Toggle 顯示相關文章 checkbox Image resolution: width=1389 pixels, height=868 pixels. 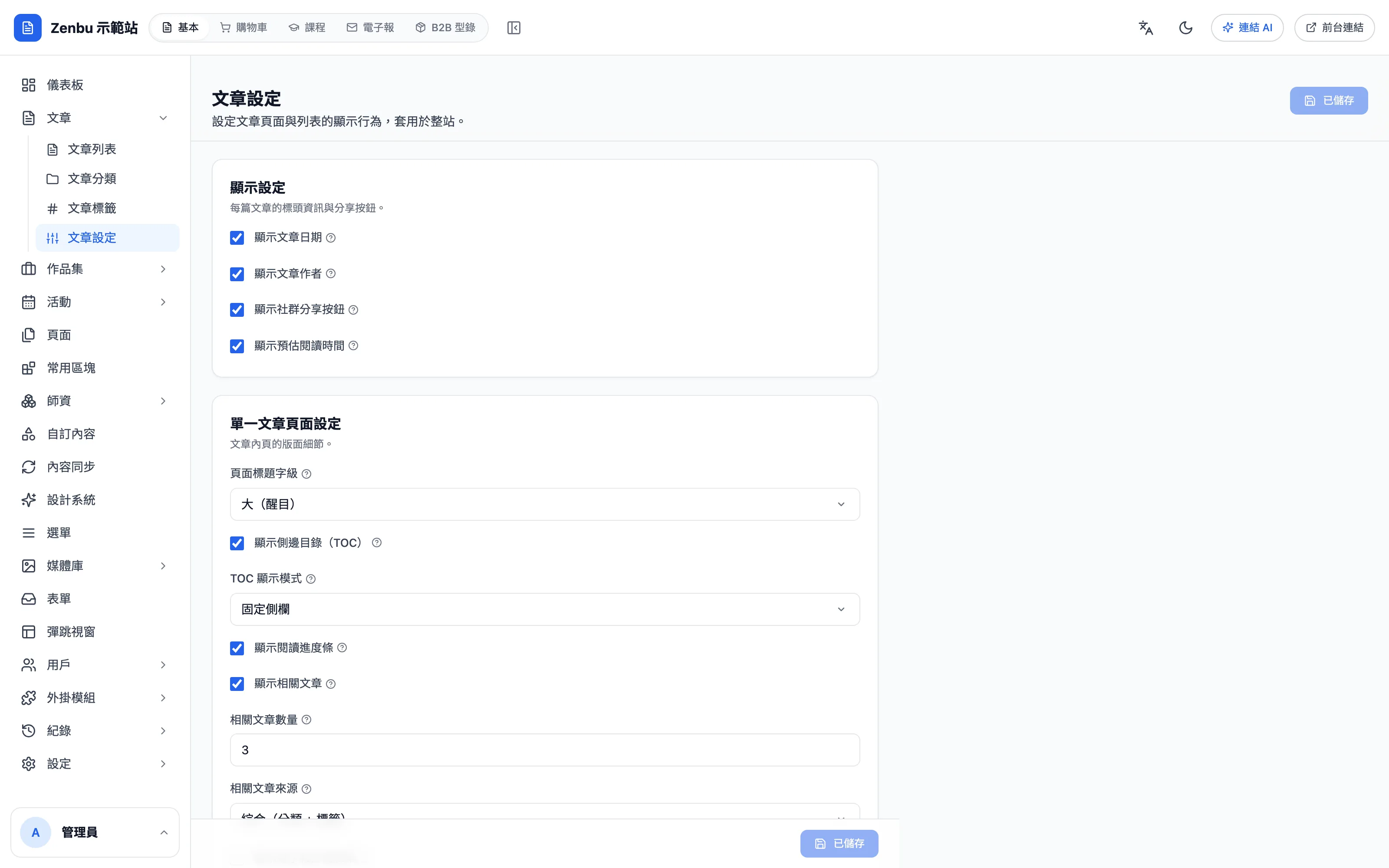click(237, 684)
